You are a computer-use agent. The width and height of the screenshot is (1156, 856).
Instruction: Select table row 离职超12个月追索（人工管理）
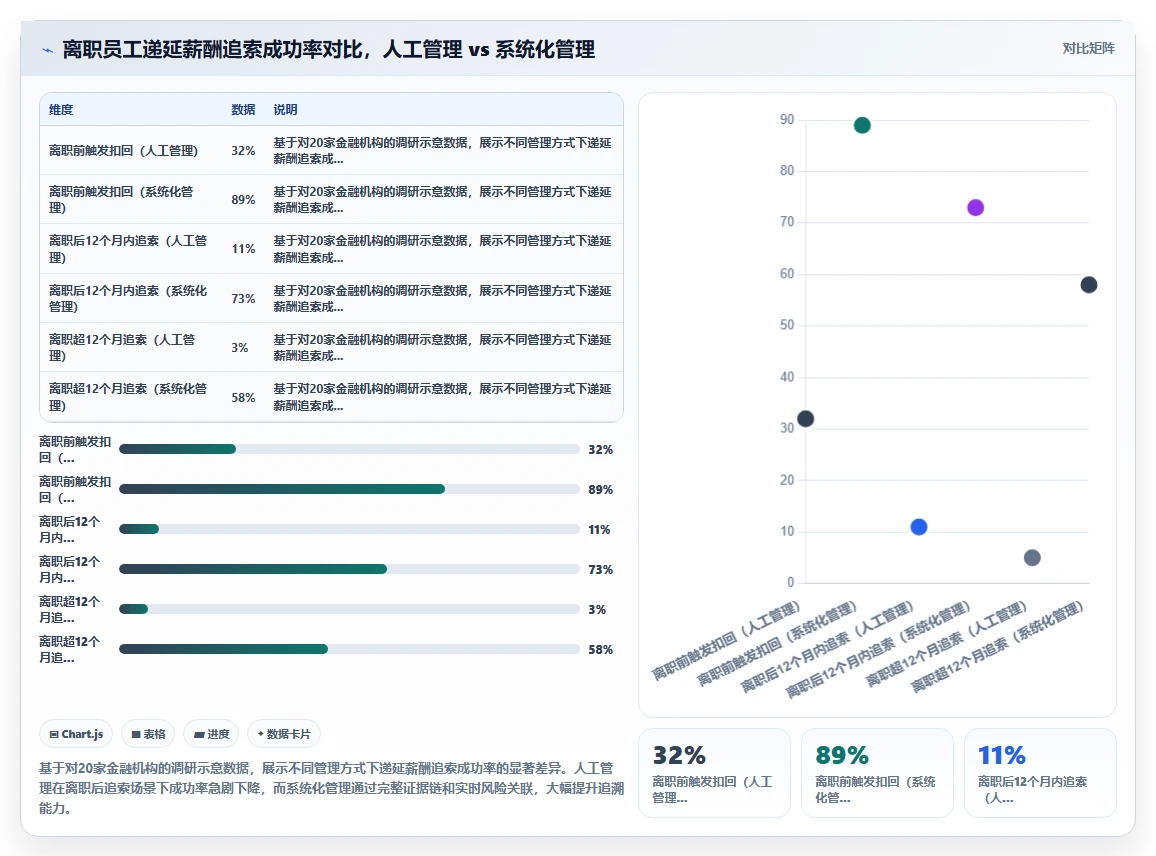(331, 347)
